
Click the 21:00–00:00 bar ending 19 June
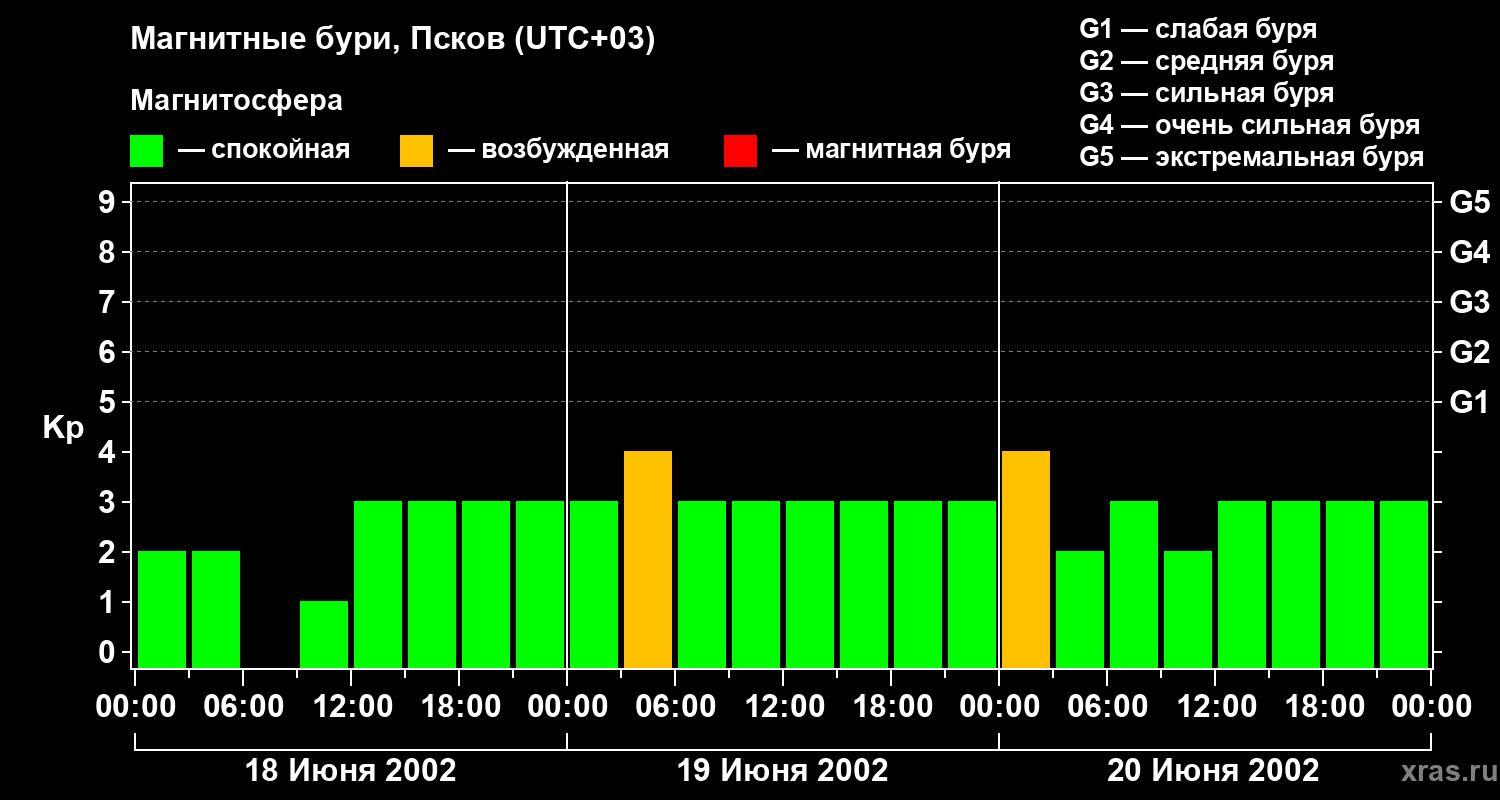(972, 585)
